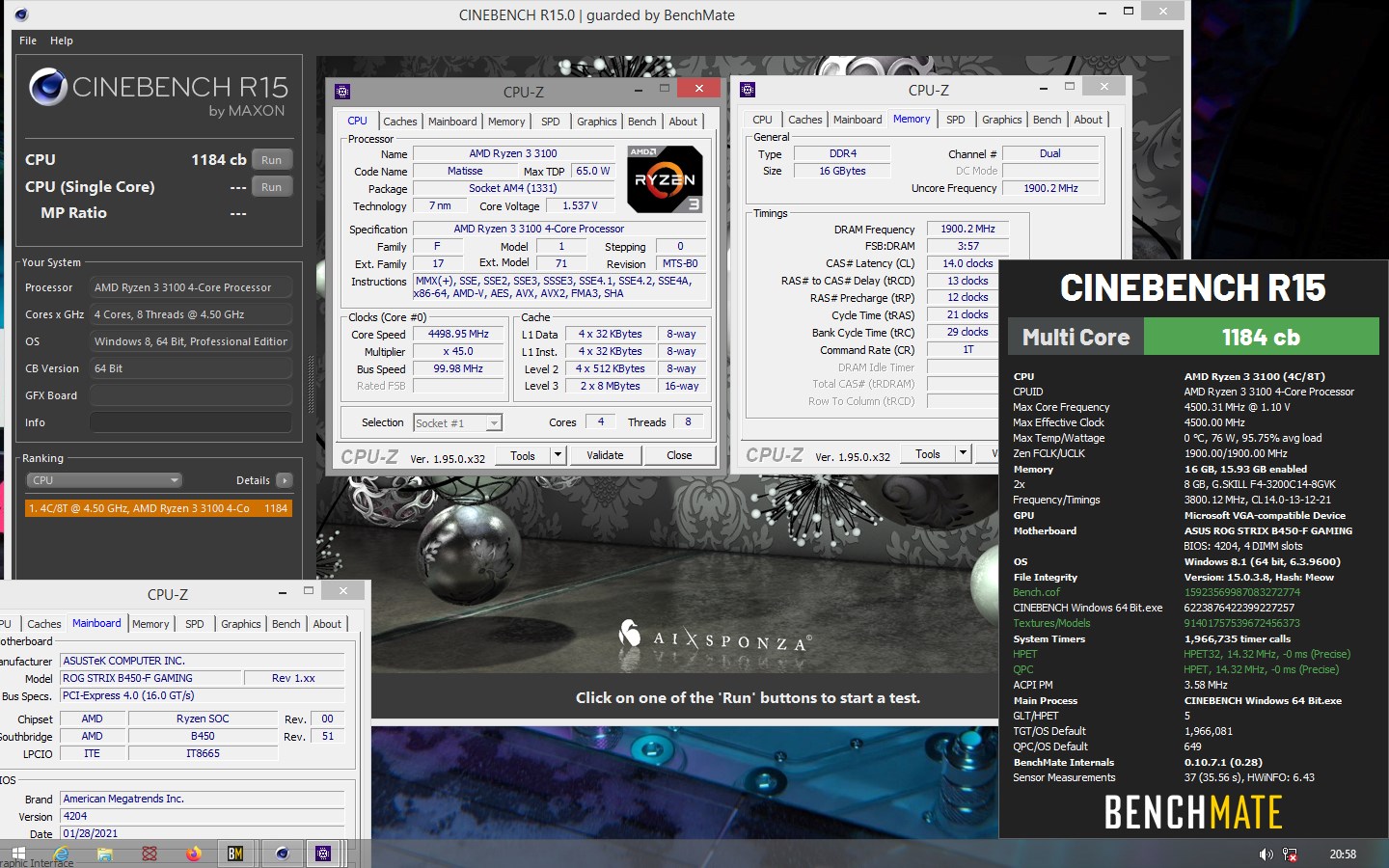Viewport: 1389px width, 868px height.
Task: Expand Tools dropdown arrow in middle CPU-Z
Action: click(x=558, y=455)
